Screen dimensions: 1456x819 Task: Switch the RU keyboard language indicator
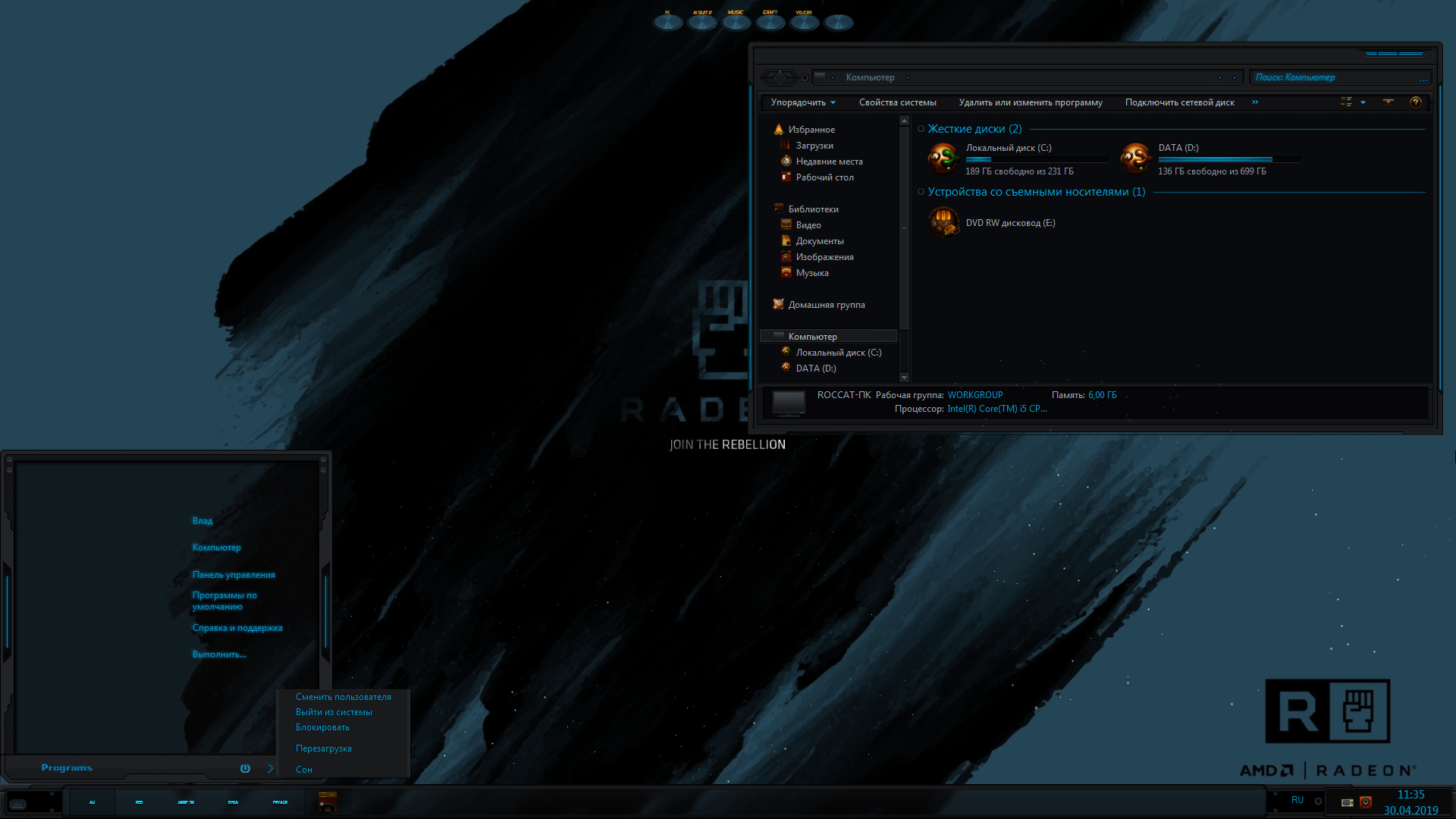pos(1298,800)
